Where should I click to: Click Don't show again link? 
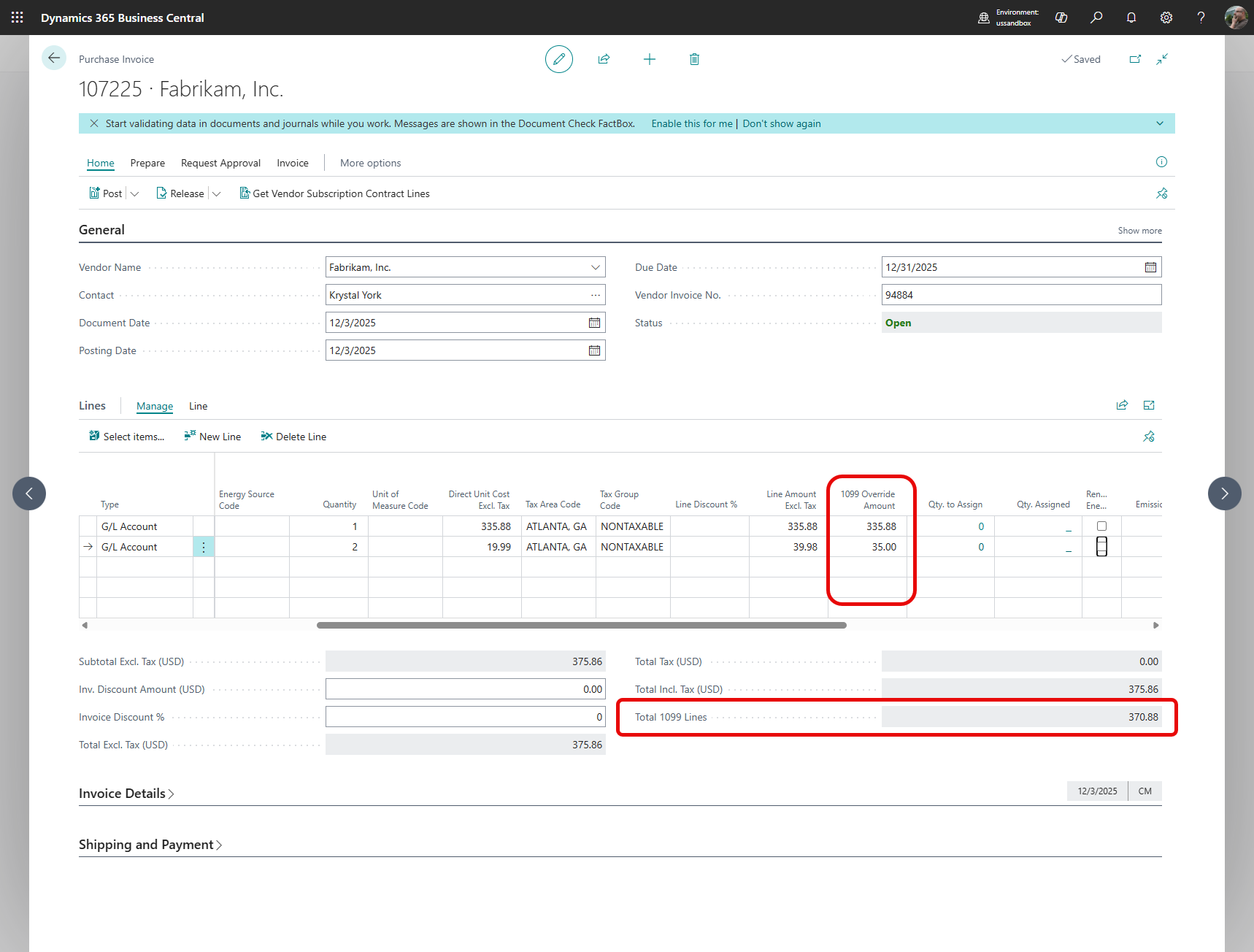(782, 123)
